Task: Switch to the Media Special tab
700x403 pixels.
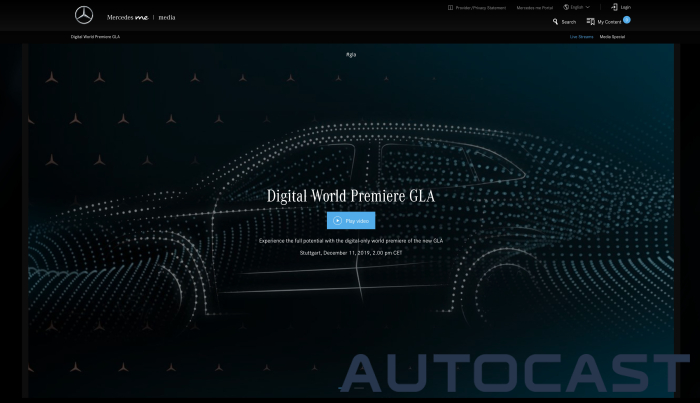Action: click(612, 37)
